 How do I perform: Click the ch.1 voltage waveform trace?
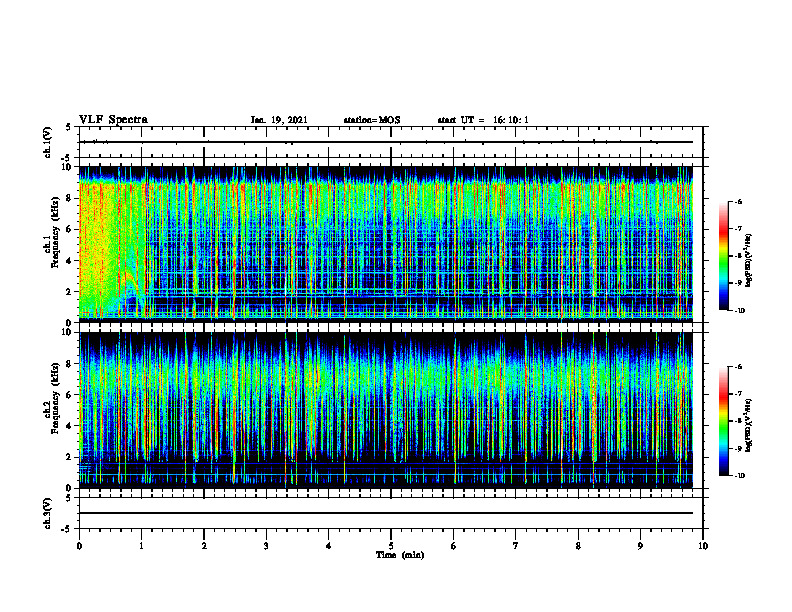(x=386, y=142)
